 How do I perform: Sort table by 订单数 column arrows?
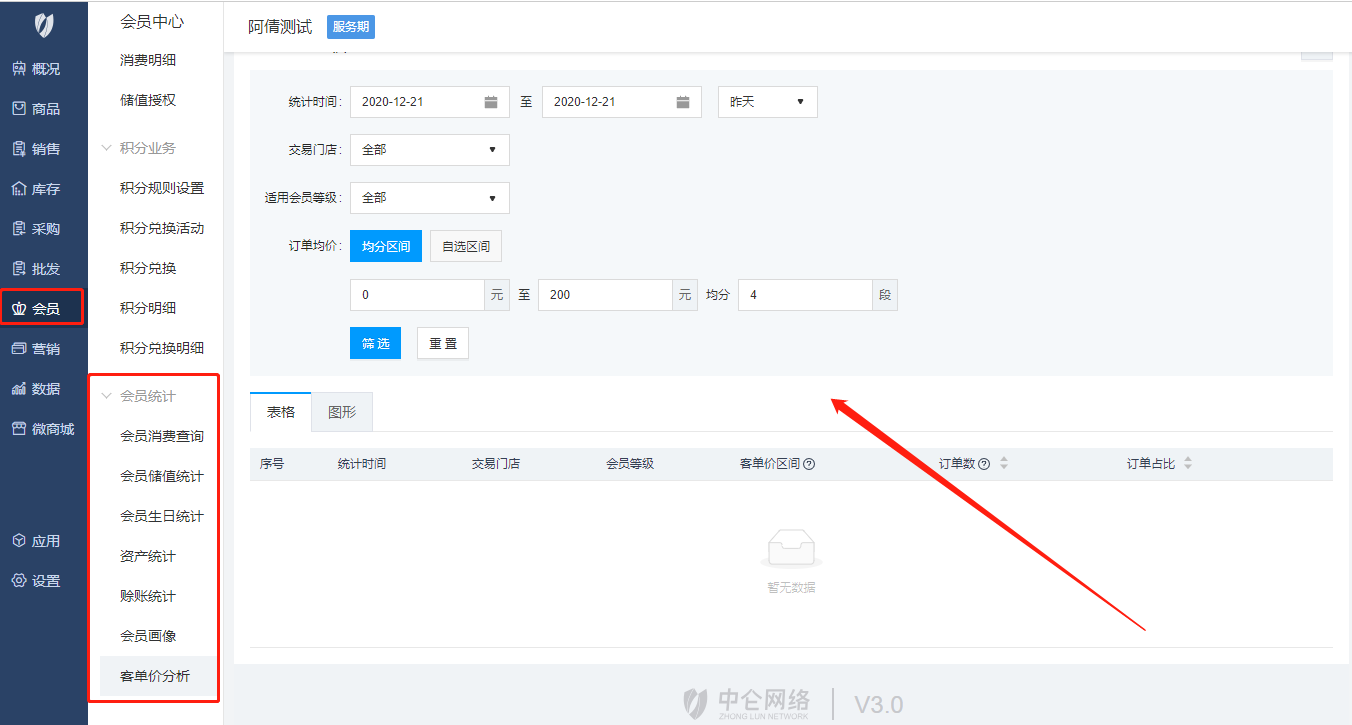coord(1004,464)
